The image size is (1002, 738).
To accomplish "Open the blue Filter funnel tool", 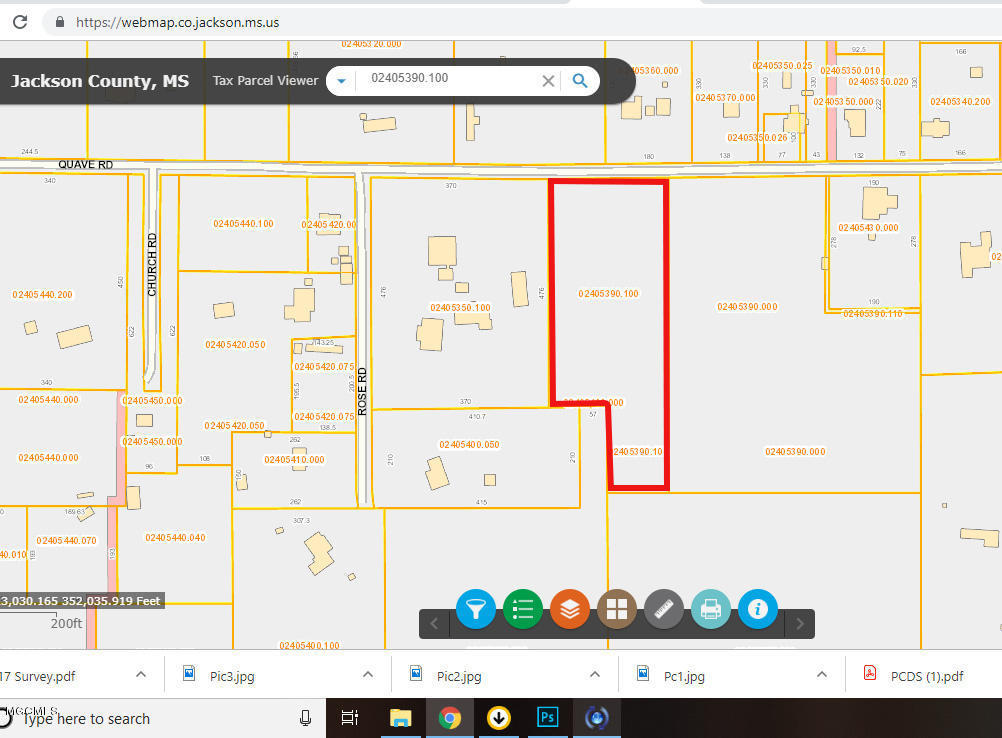I will [475, 609].
